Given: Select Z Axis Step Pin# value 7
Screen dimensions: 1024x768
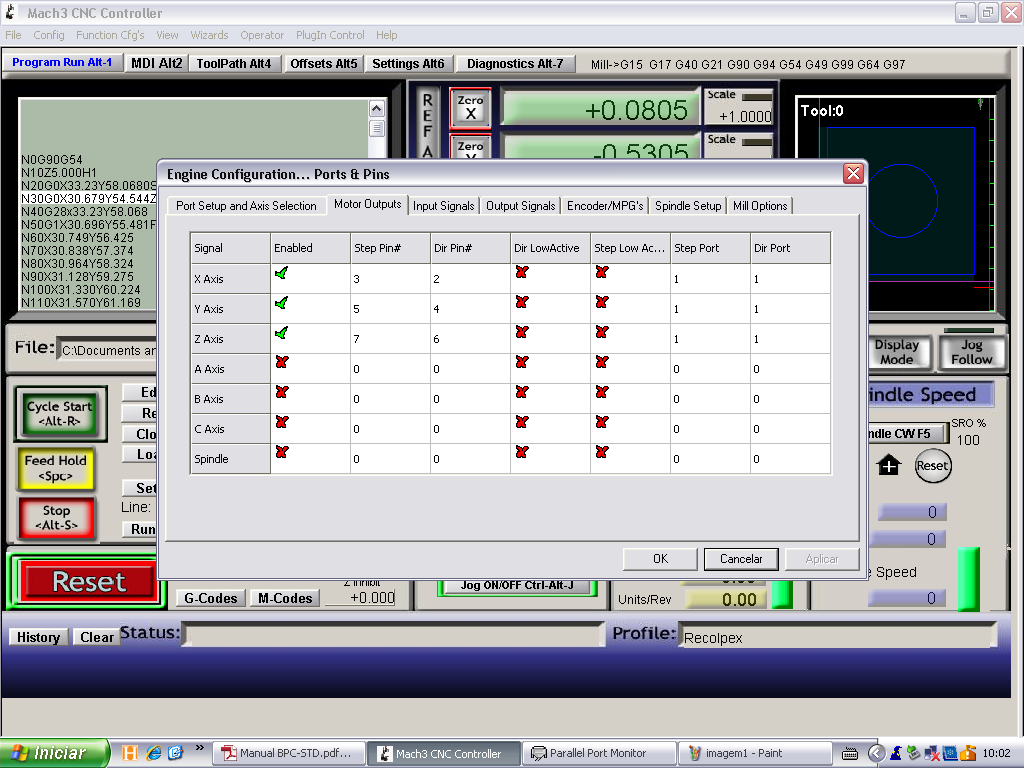Looking at the screenshot, I should pyautogui.click(x=390, y=339).
